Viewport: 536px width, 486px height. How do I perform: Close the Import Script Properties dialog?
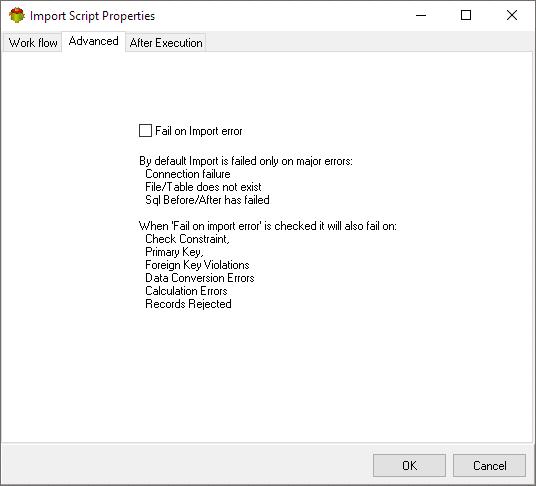pos(512,15)
